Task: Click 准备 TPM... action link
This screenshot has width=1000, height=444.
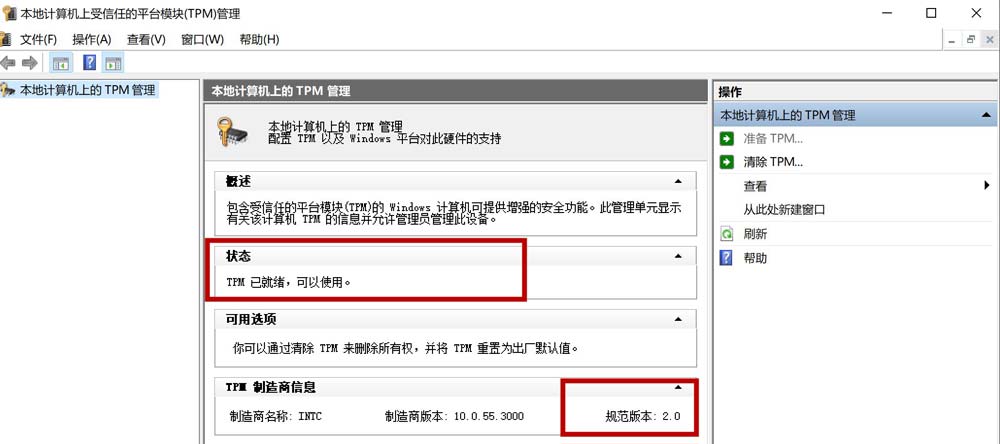Action: click(773, 138)
